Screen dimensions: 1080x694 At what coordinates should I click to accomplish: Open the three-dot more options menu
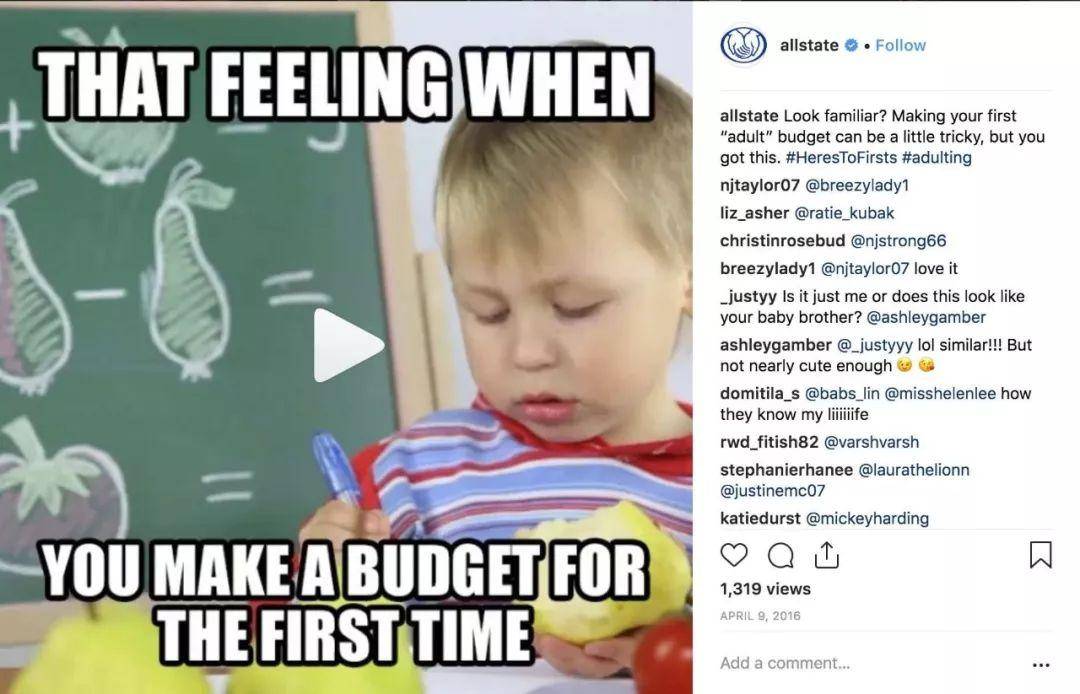pos(1041,664)
